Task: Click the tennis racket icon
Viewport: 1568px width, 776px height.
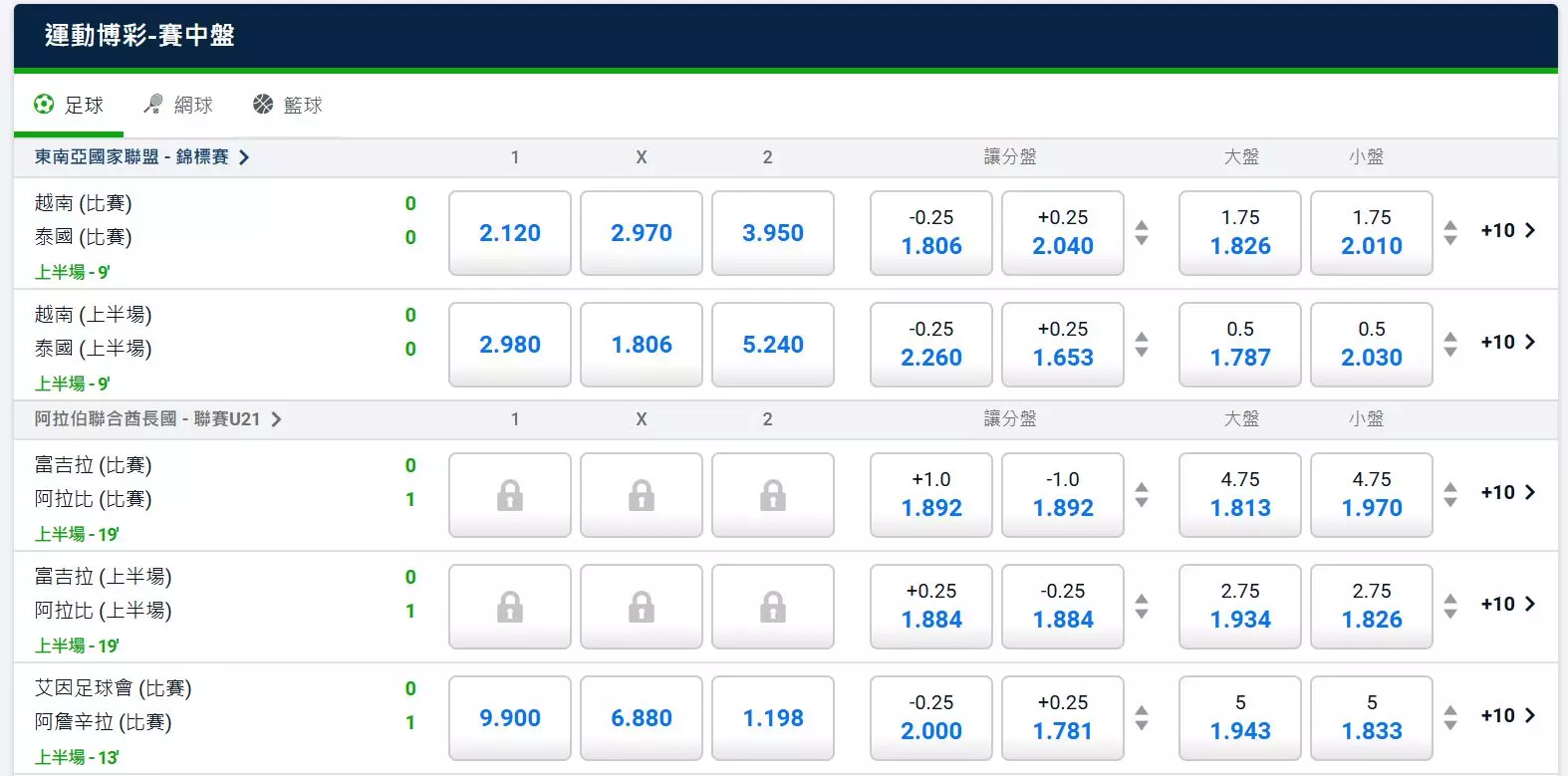Action: (153, 104)
